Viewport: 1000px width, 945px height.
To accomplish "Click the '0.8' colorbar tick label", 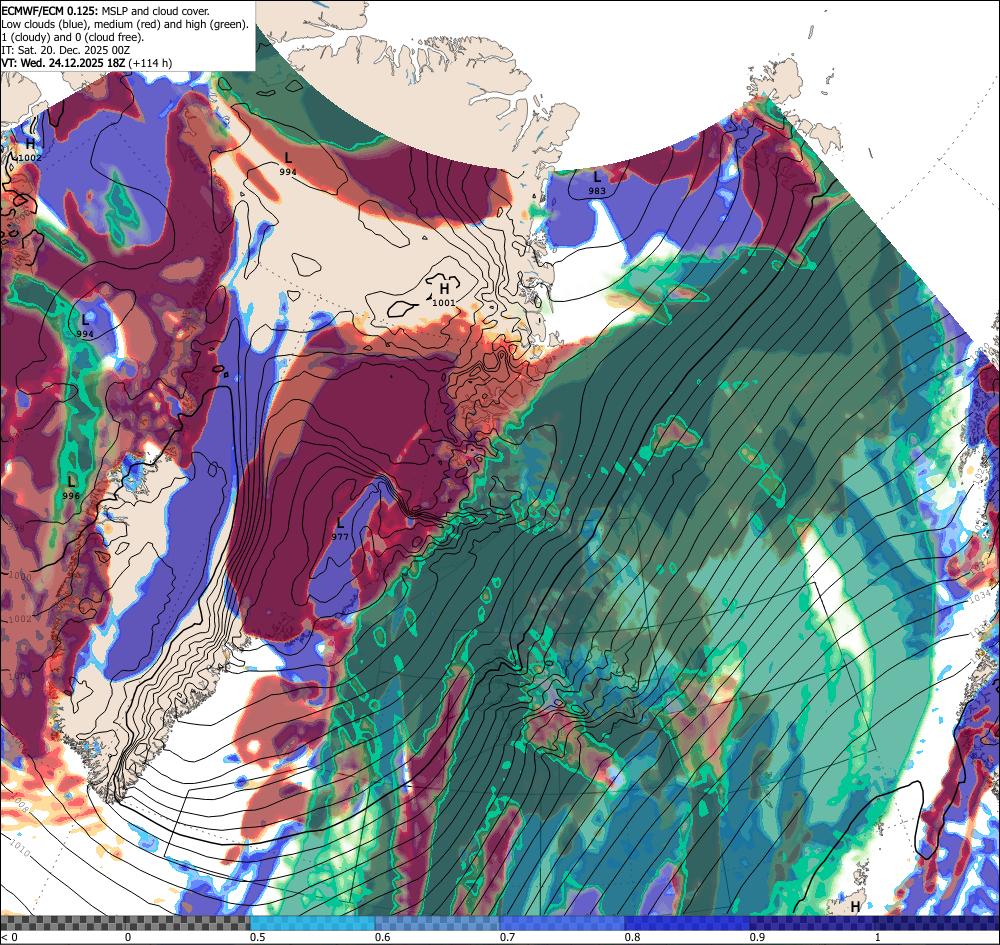I will [632, 937].
